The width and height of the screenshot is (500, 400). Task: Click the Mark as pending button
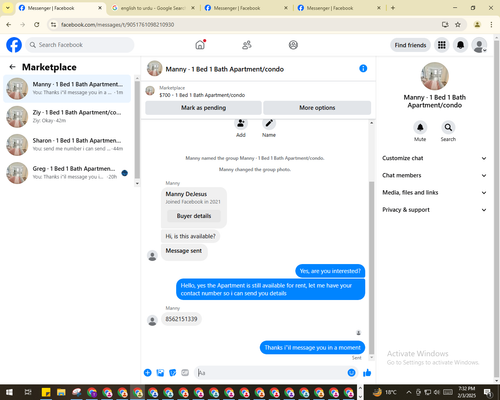click(x=203, y=108)
